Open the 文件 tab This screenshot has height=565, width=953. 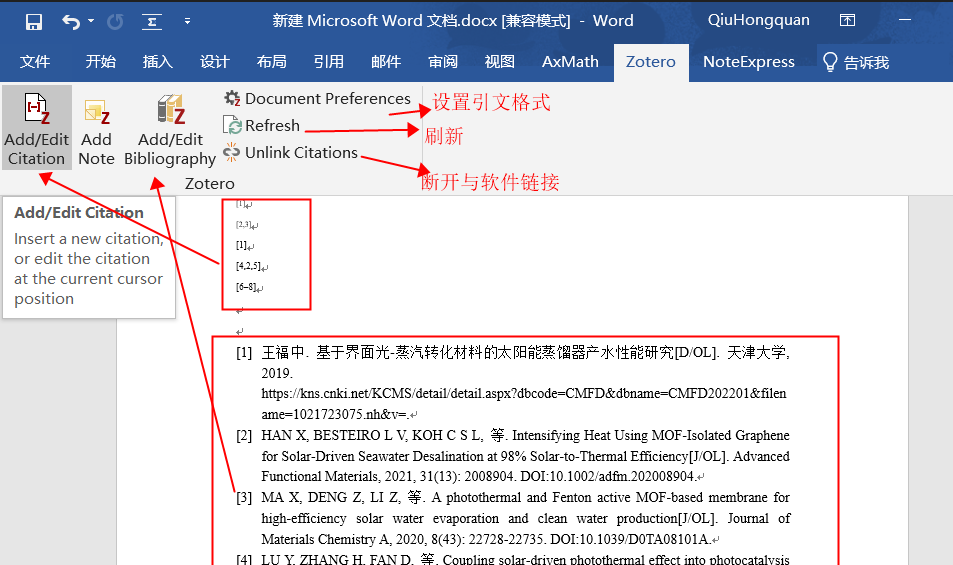pos(35,62)
